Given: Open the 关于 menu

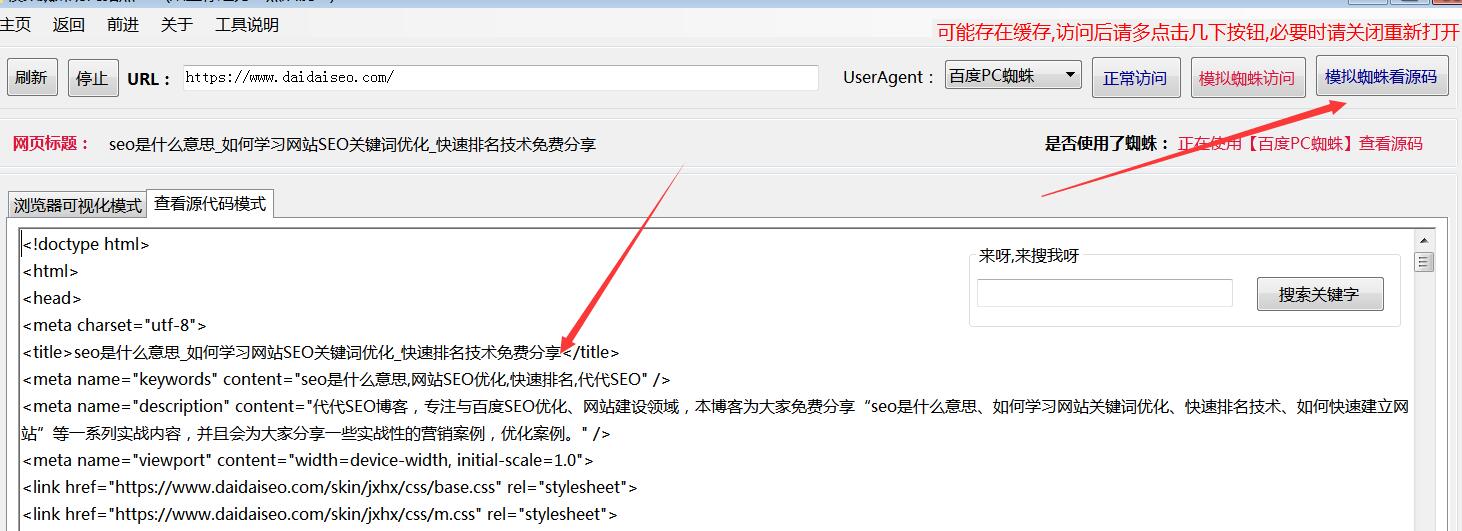Looking at the screenshot, I should coord(177,25).
